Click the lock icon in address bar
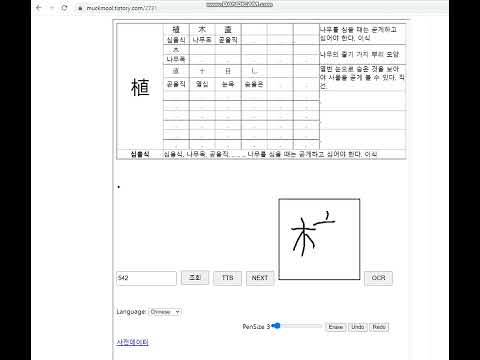Screen dimensions: 480x360 [80, 8]
